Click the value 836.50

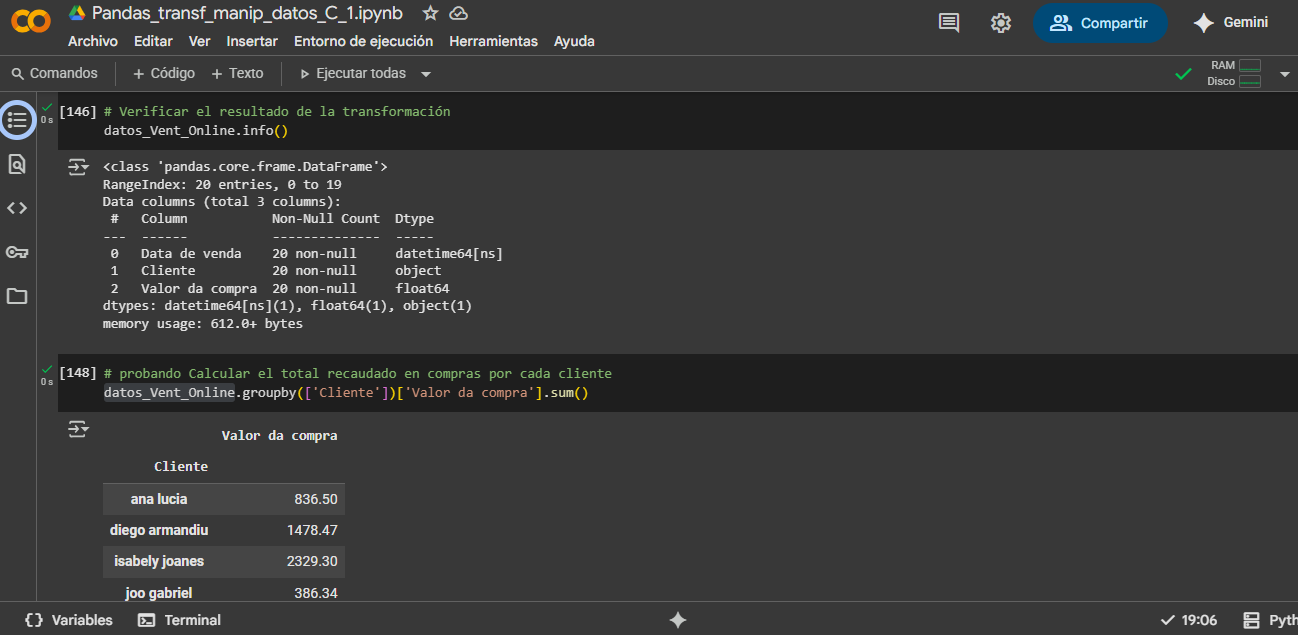point(316,499)
